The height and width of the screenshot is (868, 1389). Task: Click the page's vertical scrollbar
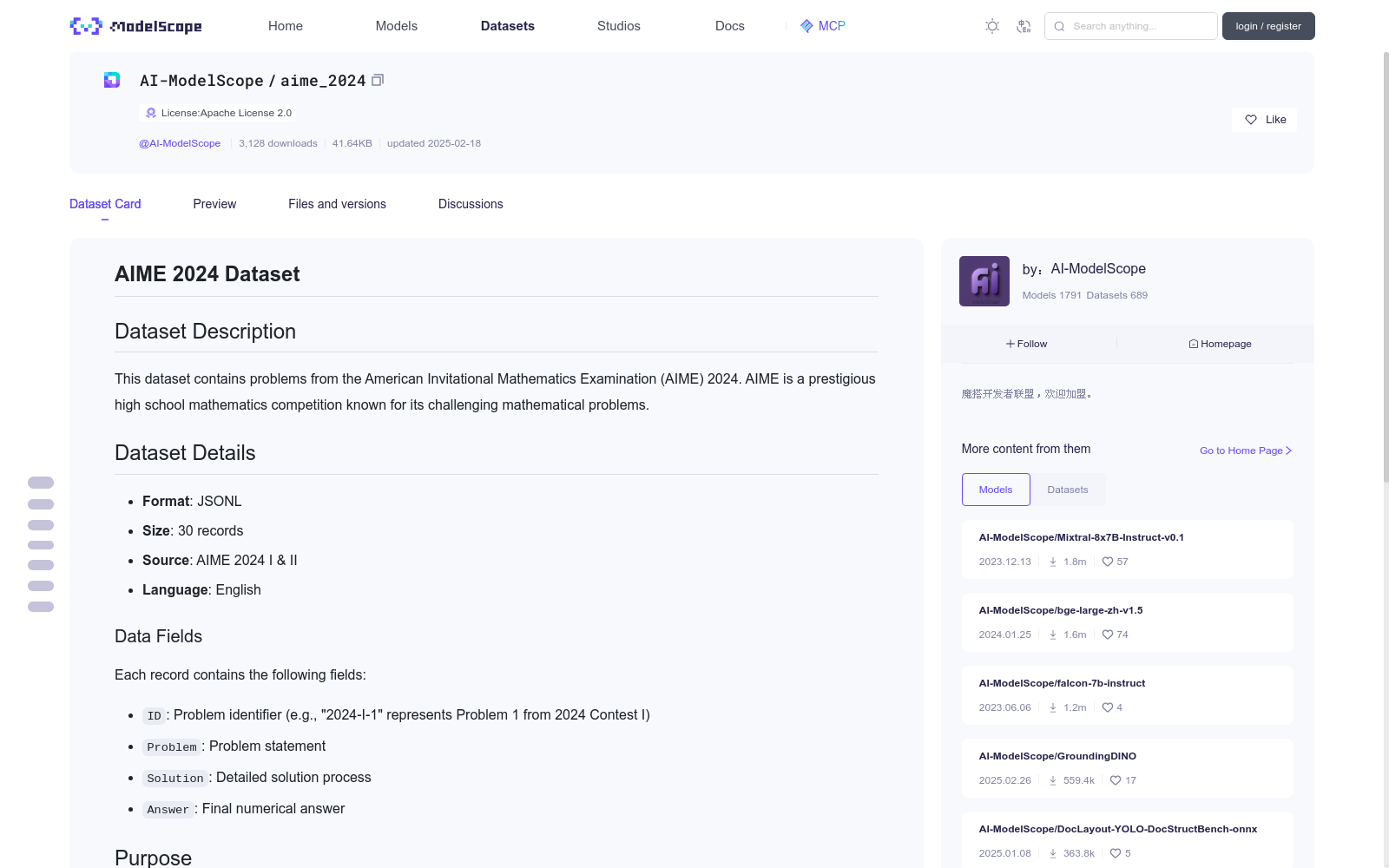(1386, 267)
